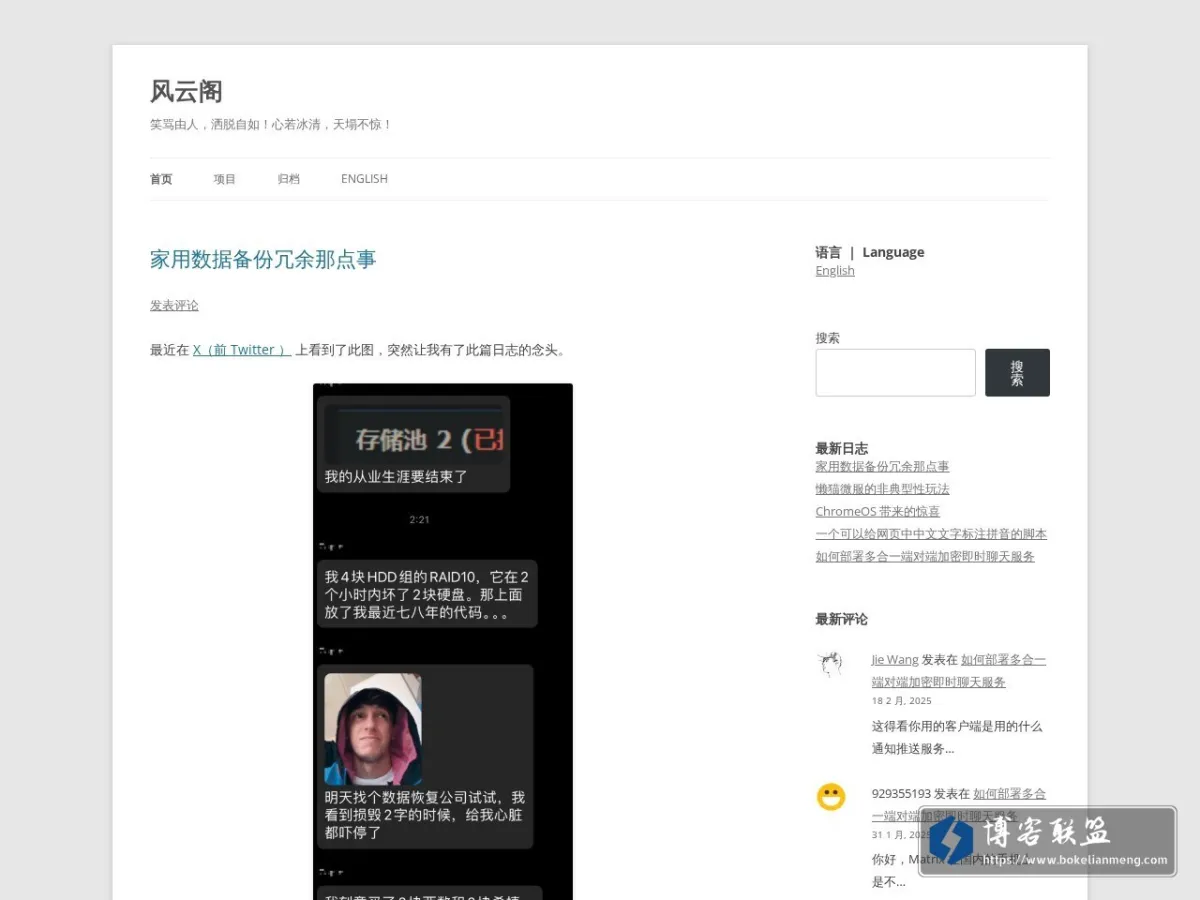The image size is (1200, 900).
Task: Click commenter name Jie Wang
Action: click(894, 660)
